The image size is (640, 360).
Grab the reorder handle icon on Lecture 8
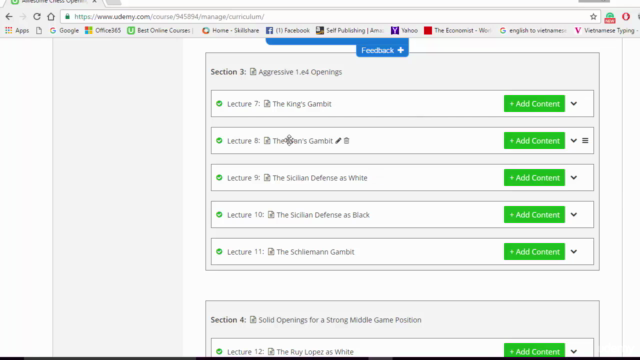point(585,141)
